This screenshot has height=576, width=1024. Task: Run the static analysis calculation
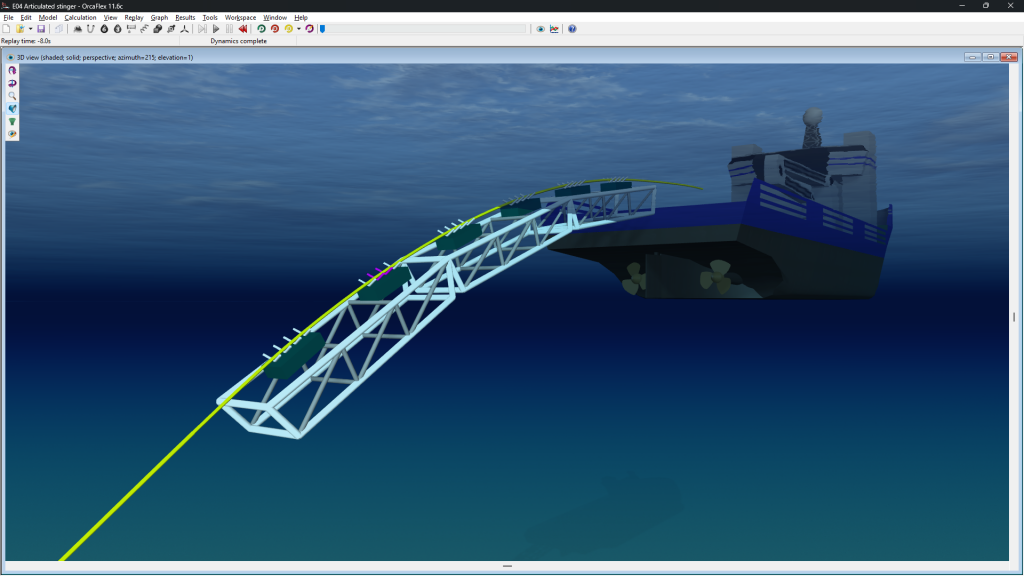[204, 30]
